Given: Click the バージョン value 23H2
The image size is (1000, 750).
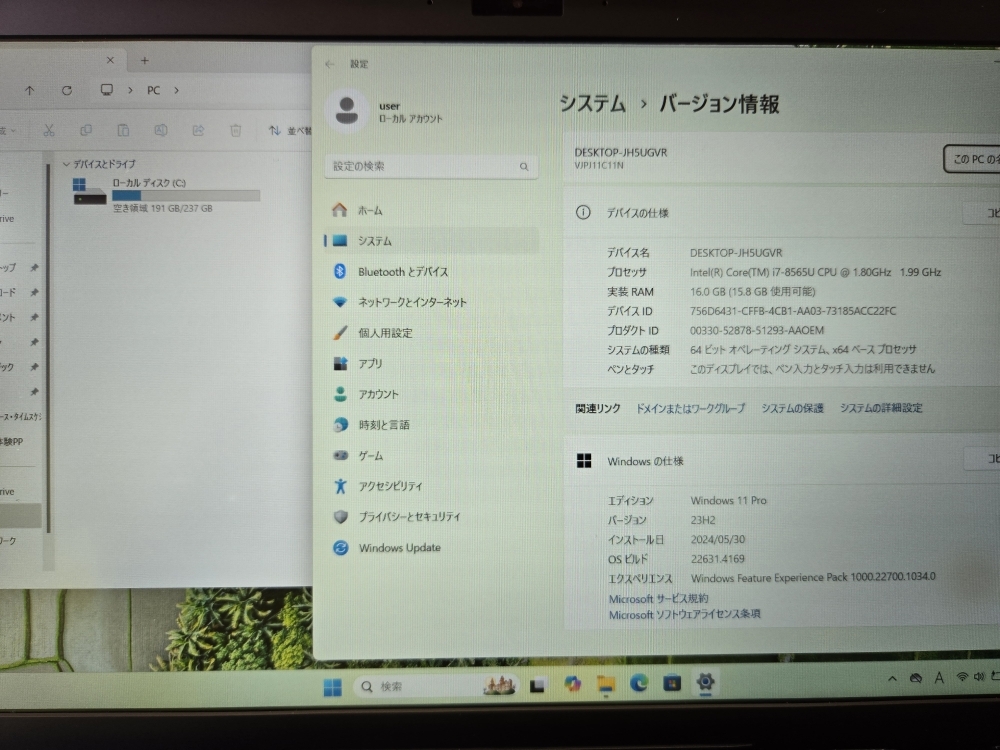Looking at the screenshot, I should click(703, 520).
